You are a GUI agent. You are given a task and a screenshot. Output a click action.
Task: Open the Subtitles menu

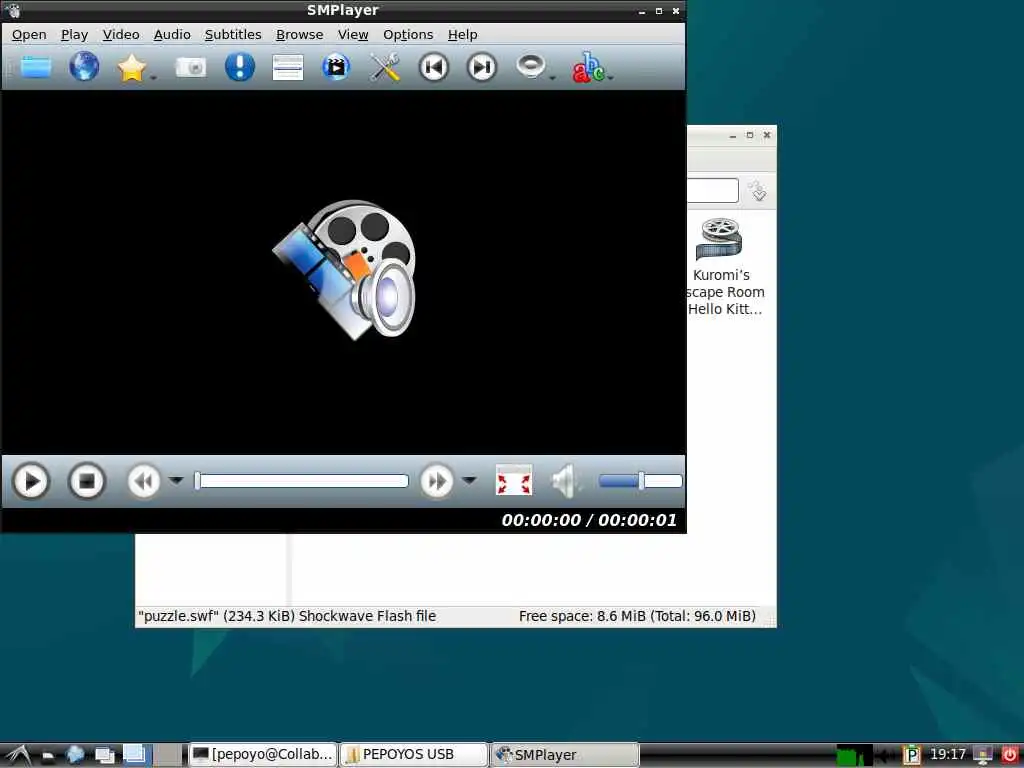click(x=232, y=35)
